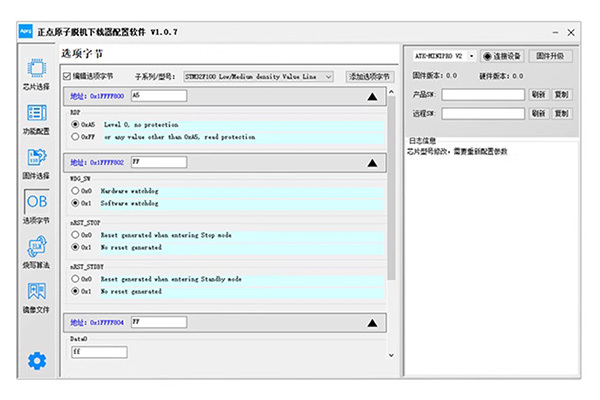Click the 添加选项字节 button
The width and height of the screenshot is (600, 400).
369,76
